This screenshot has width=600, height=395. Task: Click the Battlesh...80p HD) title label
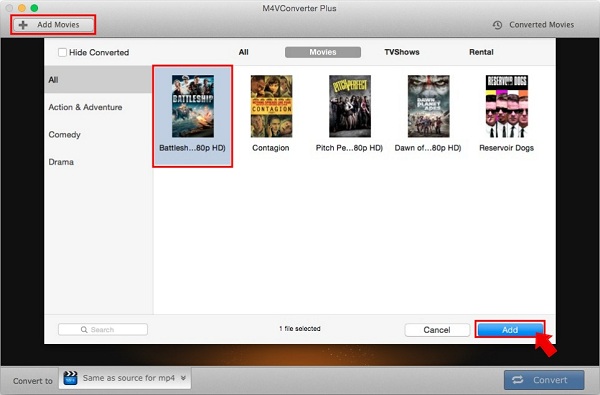(x=192, y=148)
